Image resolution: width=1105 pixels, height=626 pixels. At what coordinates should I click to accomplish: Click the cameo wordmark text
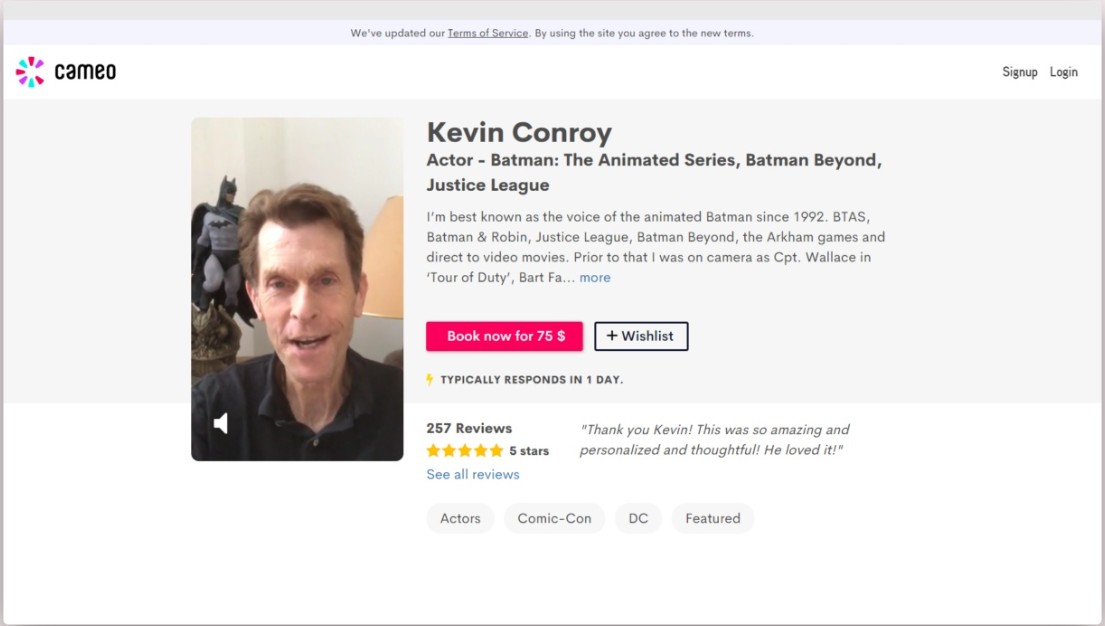tap(85, 72)
